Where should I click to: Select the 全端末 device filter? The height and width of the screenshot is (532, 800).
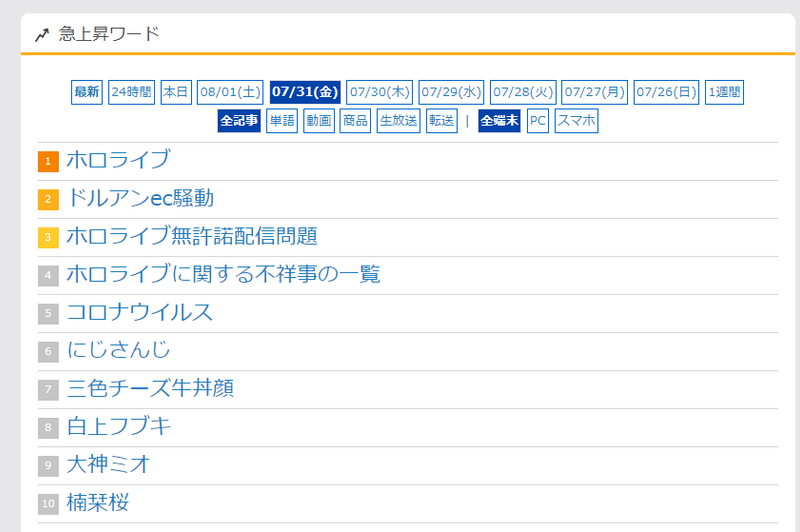pos(499,121)
